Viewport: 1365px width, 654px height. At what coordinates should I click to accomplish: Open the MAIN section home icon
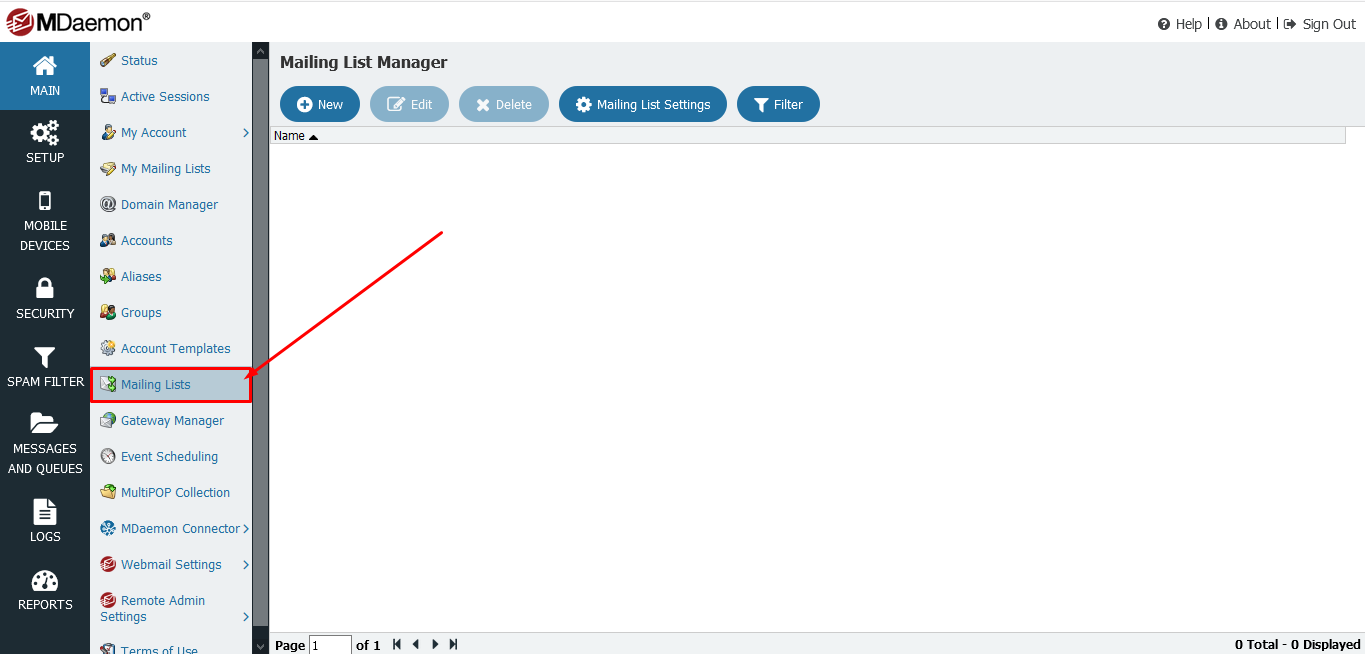click(x=45, y=66)
